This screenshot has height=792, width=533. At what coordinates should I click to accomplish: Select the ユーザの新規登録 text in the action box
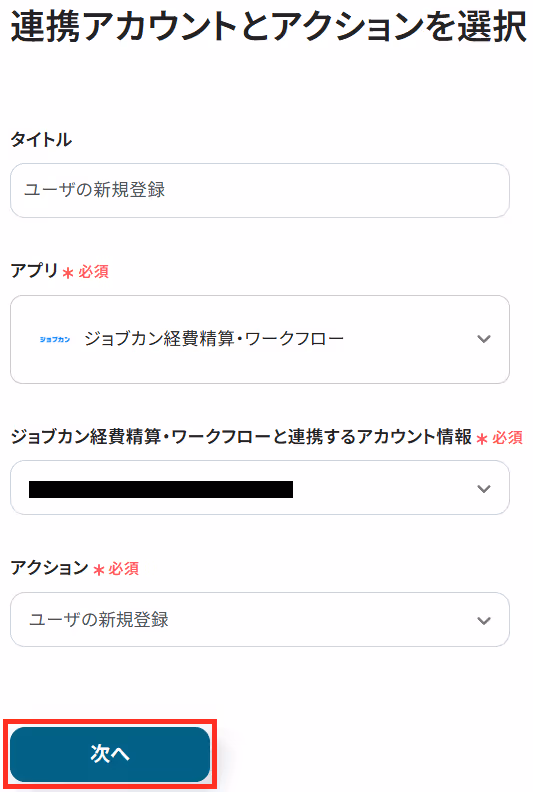coord(99,619)
